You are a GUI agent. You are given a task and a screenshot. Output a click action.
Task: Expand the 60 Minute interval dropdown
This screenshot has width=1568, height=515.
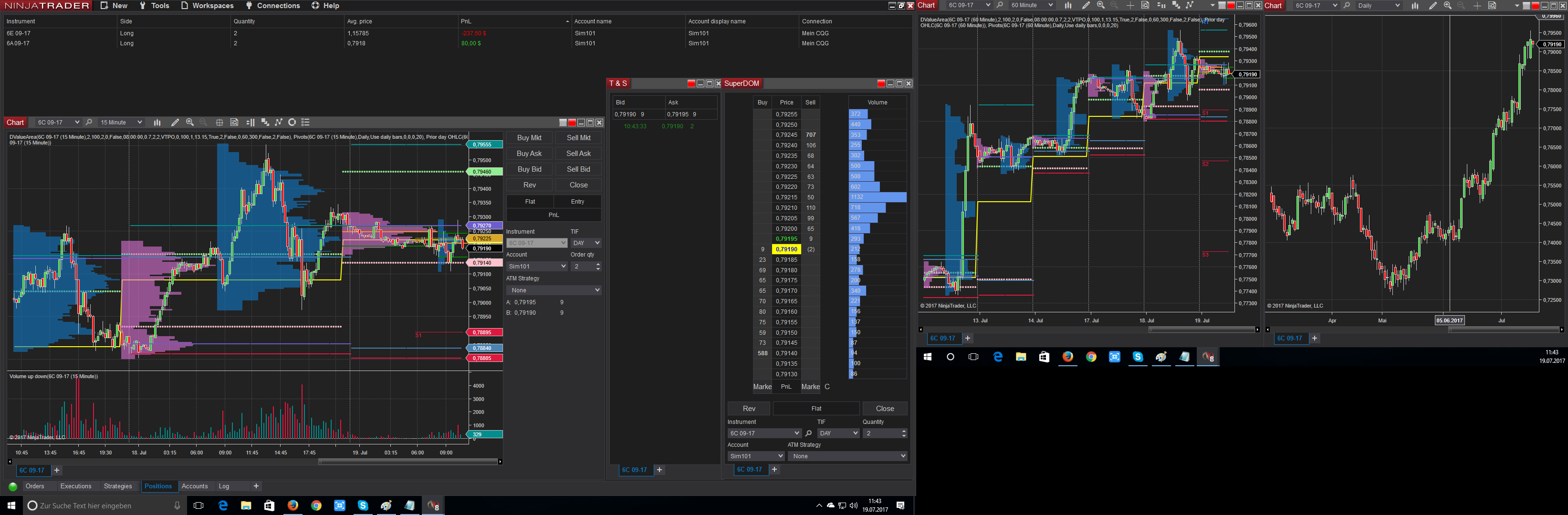pyautogui.click(x=1051, y=5)
